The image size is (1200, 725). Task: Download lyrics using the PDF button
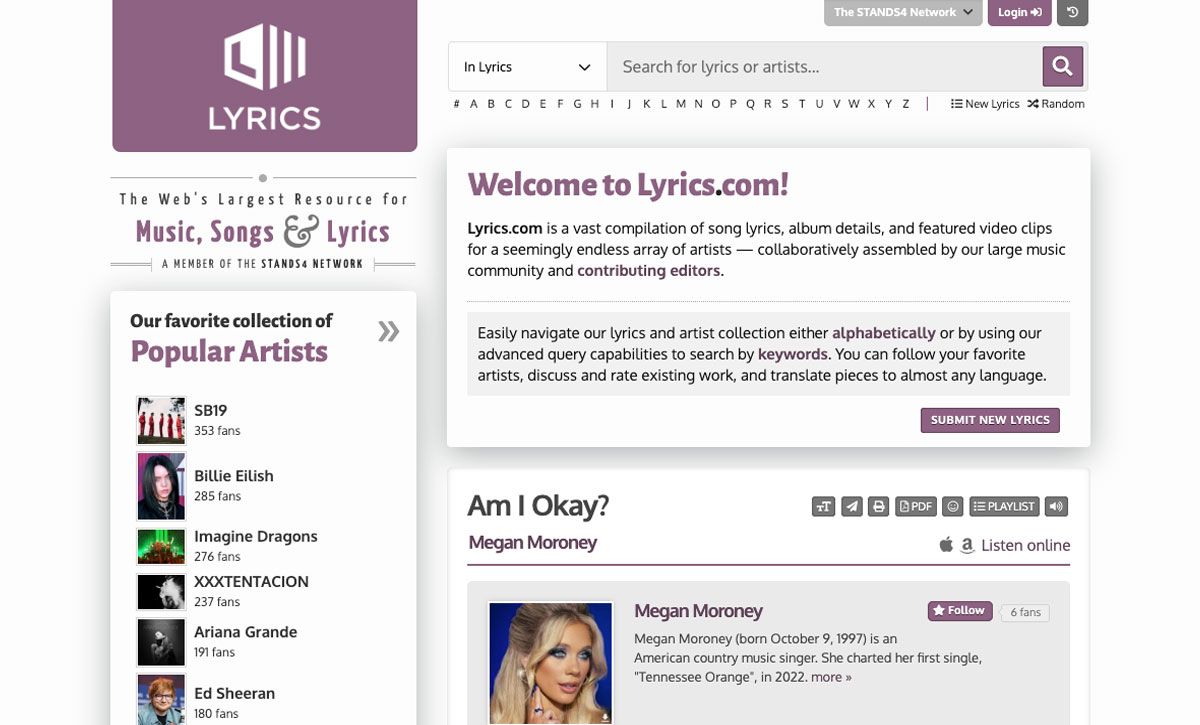[x=916, y=507]
